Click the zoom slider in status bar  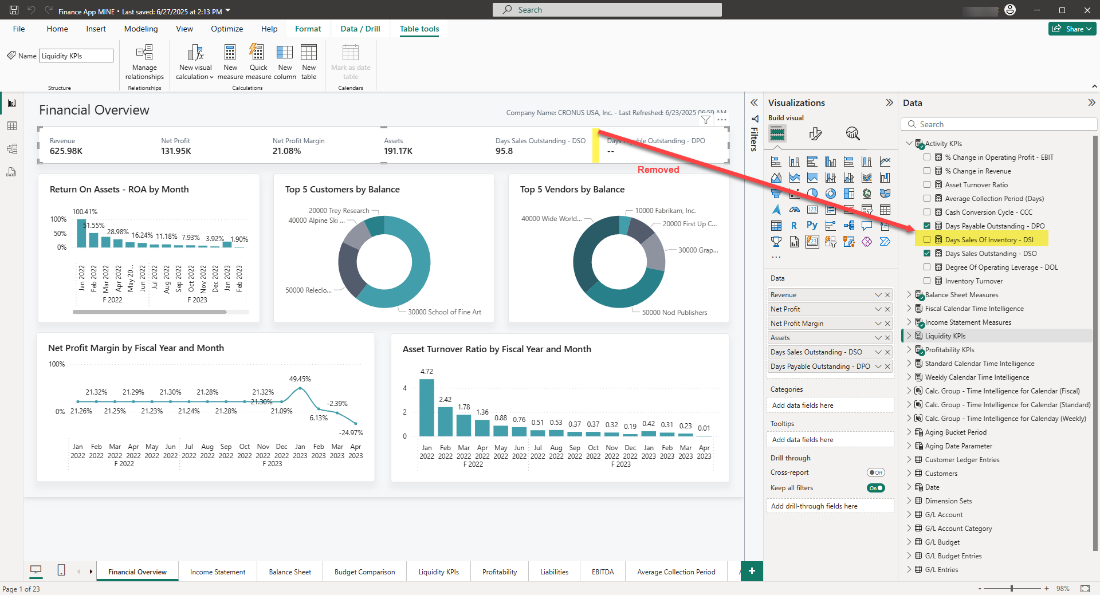point(1011,588)
